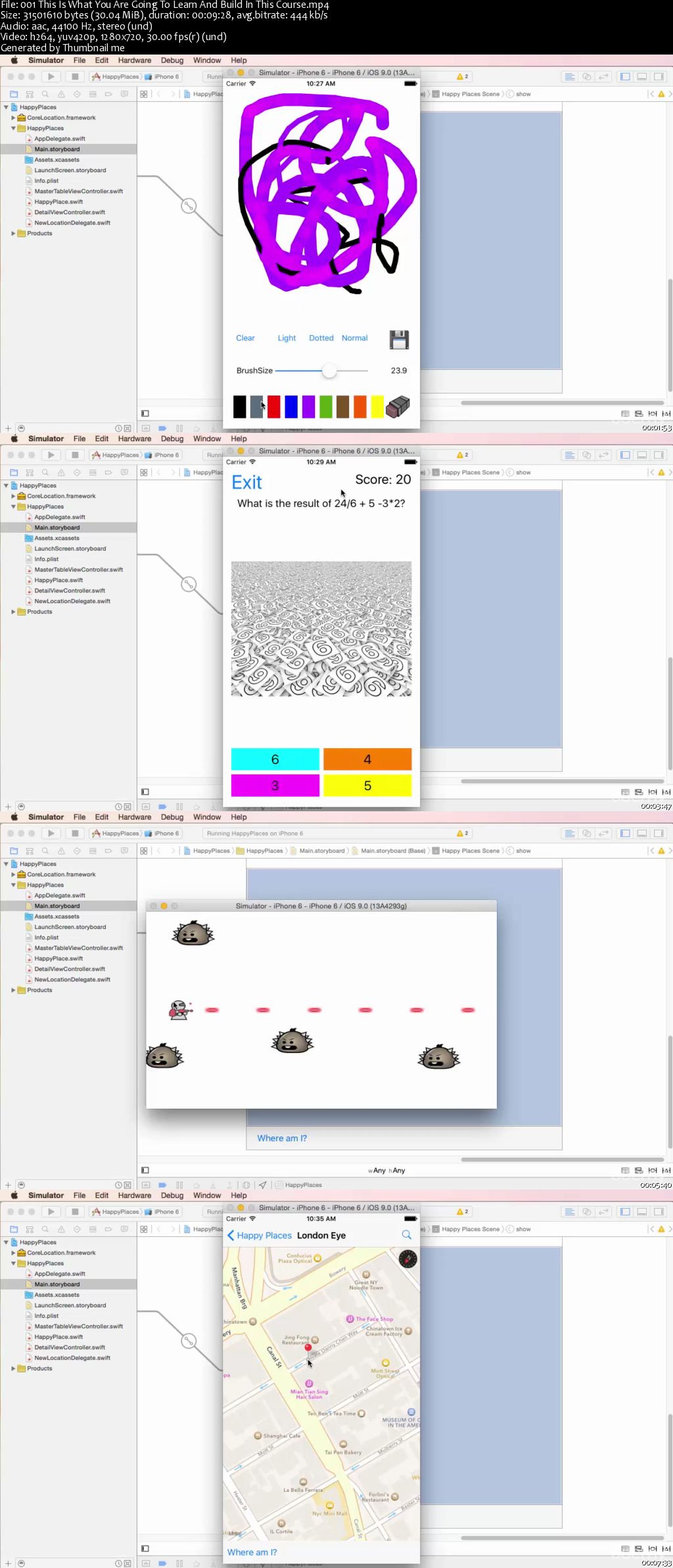Toggle the debug area panel button in the map frame toolbar
The width and height of the screenshot is (673, 1568).
[x=642, y=1212]
